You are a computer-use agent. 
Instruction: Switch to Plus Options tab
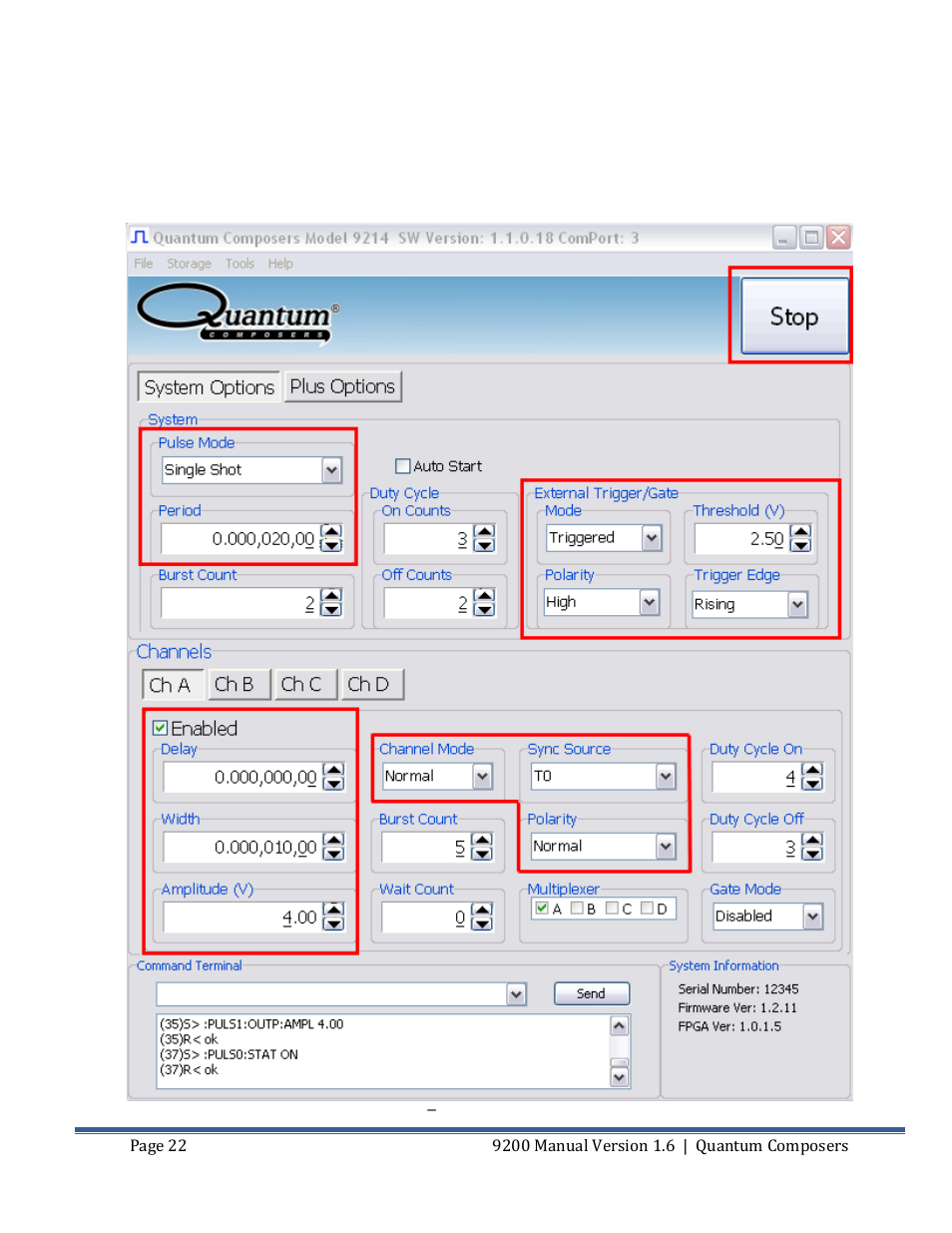pyautogui.click(x=342, y=386)
